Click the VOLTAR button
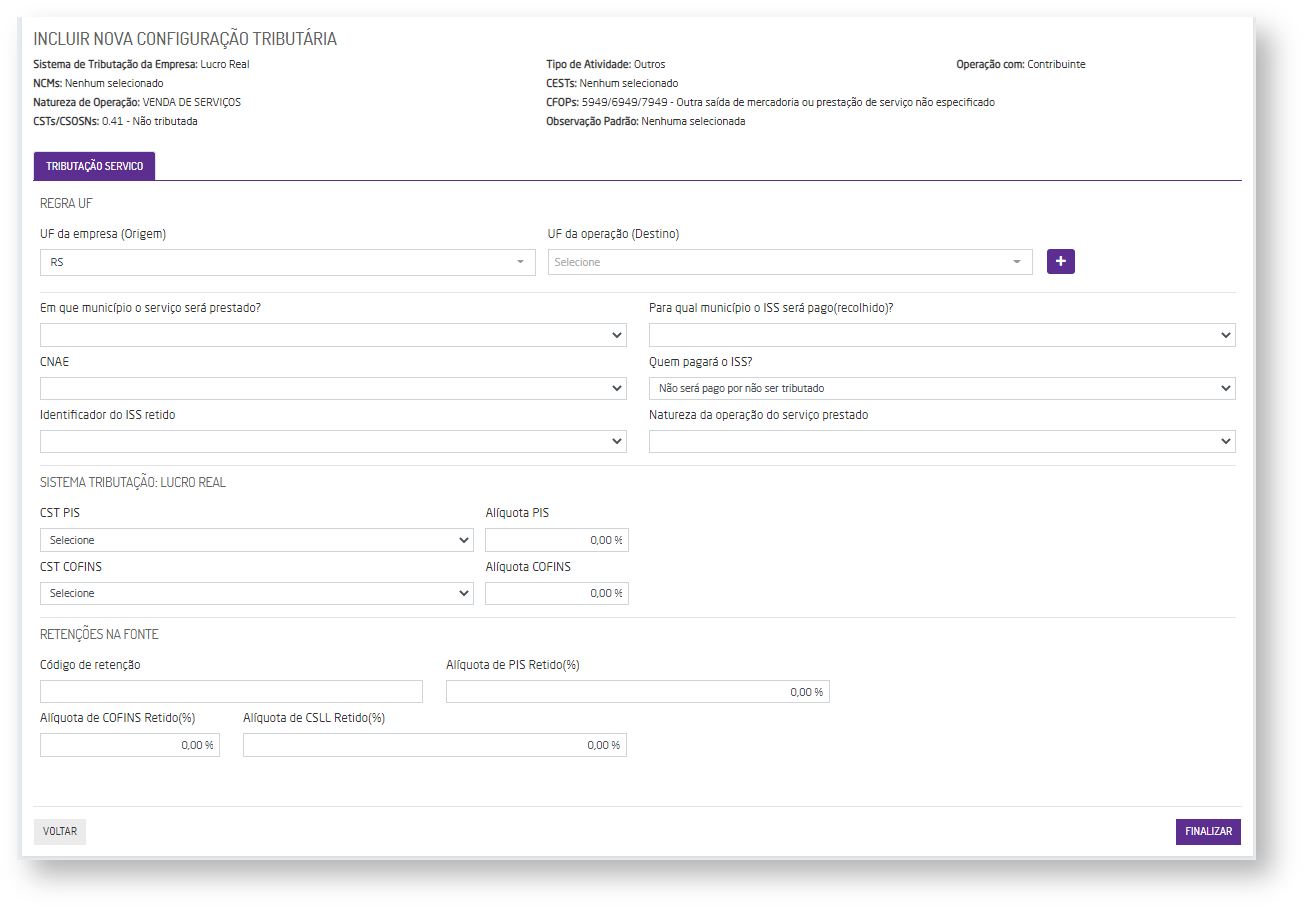The height and width of the screenshot is (908, 1304). pyautogui.click(x=60, y=831)
